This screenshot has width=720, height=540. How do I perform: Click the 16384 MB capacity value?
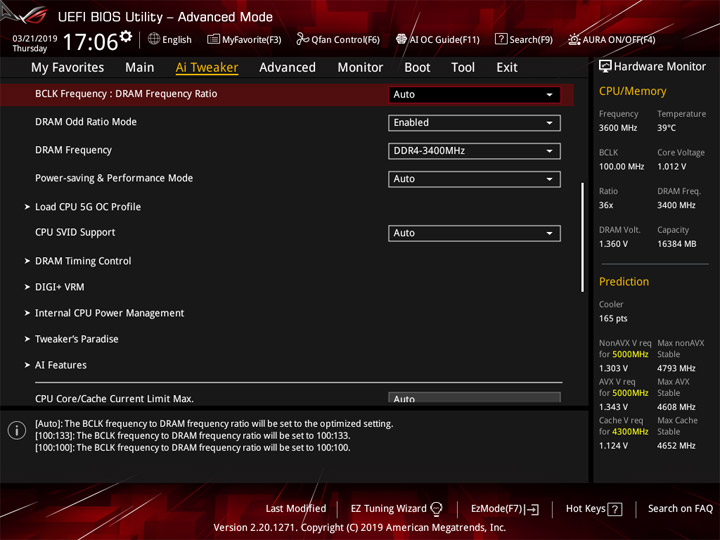(x=676, y=244)
